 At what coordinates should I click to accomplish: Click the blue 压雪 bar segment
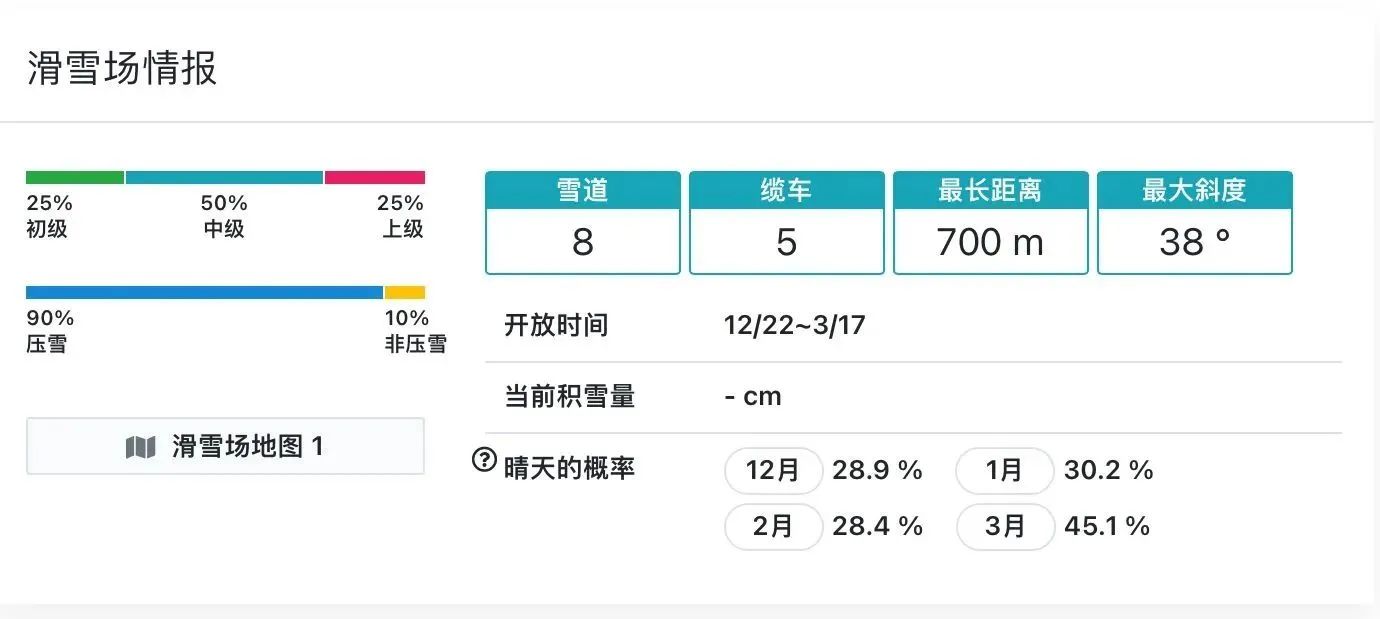pos(204,293)
